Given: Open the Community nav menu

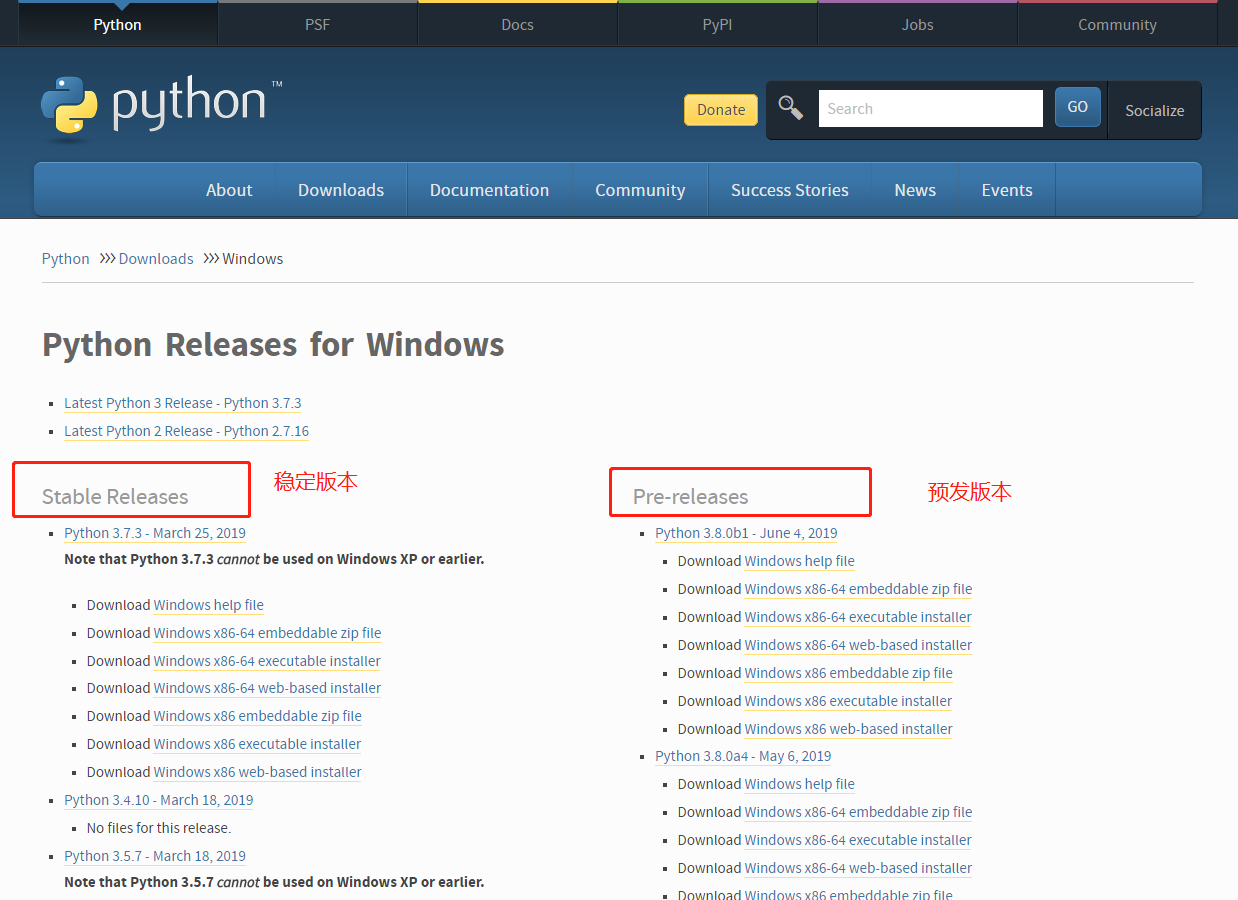Looking at the screenshot, I should coord(640,190).
